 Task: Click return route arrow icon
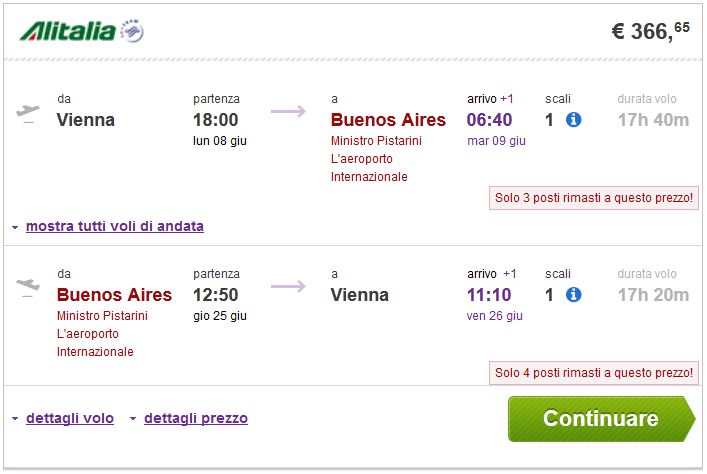coord(288,286)
